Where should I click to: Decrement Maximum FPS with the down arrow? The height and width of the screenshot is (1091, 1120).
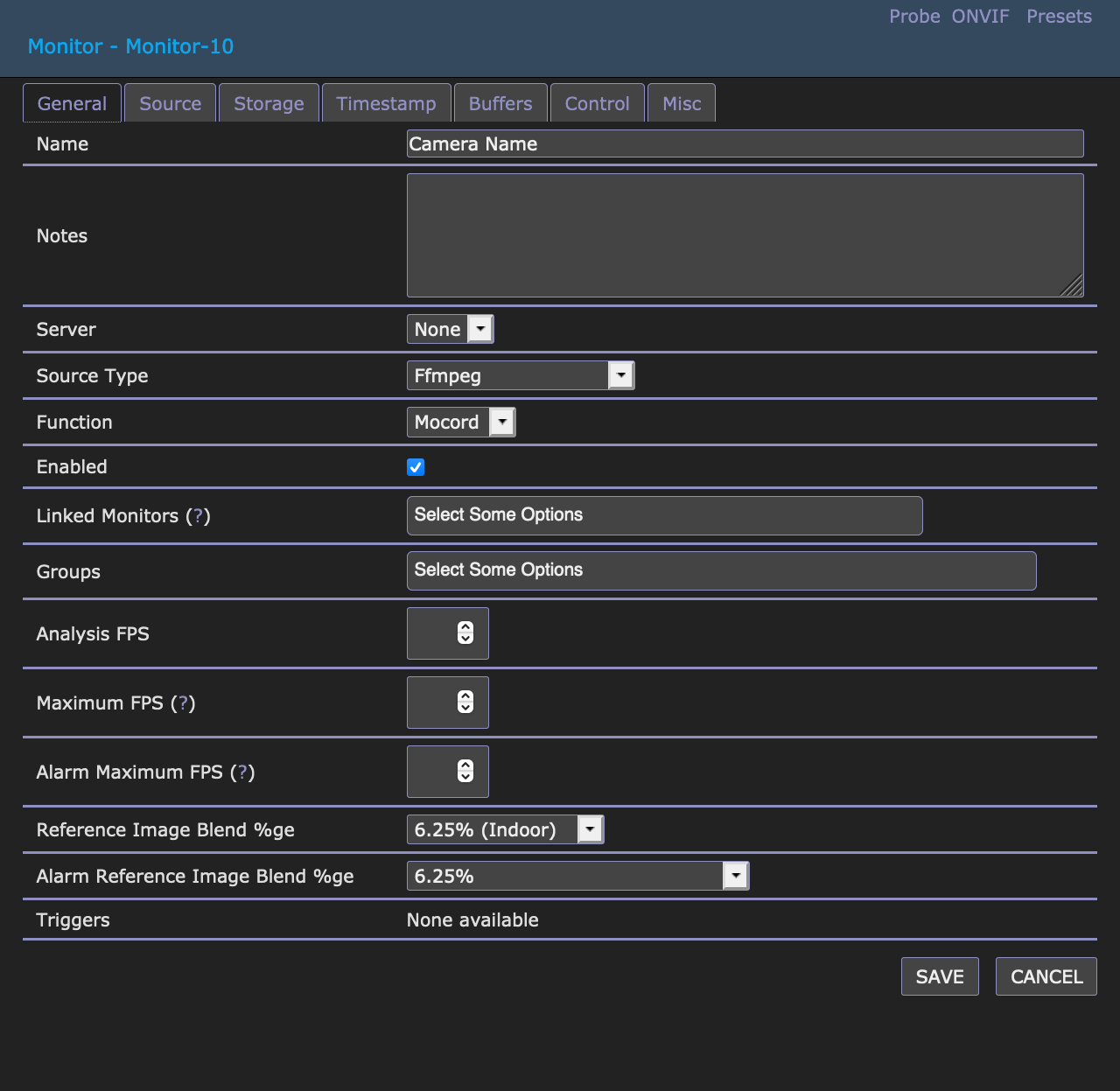[x=464, y=709]
